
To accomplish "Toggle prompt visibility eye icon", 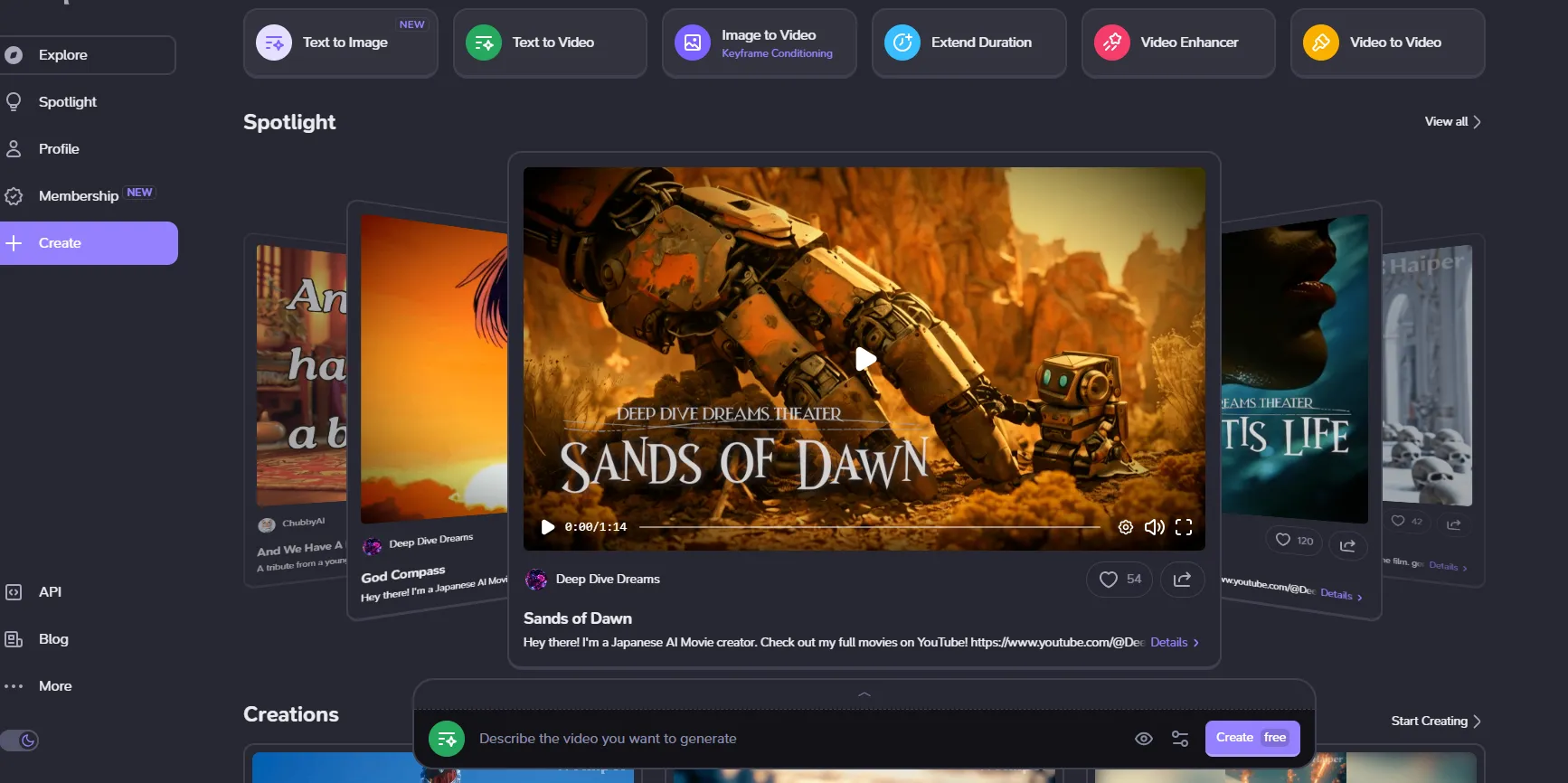I will [x=1144, y=739].
